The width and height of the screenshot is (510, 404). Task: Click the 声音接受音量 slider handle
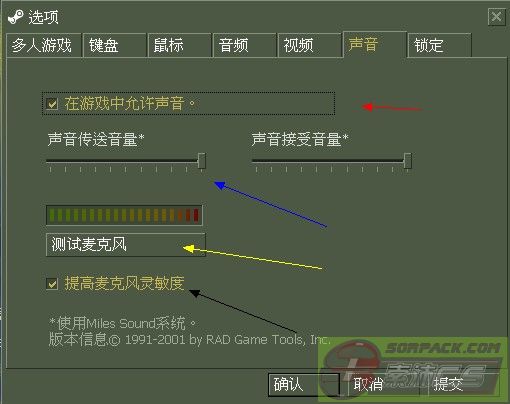407,161
